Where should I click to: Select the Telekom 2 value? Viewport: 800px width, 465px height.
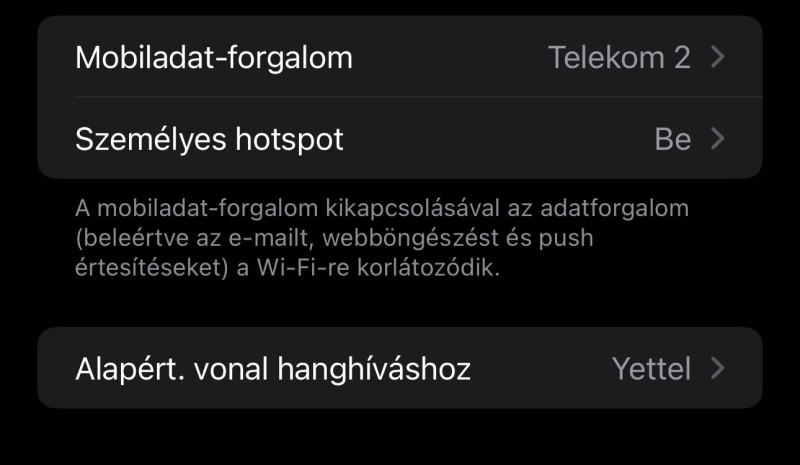[619, 57]
